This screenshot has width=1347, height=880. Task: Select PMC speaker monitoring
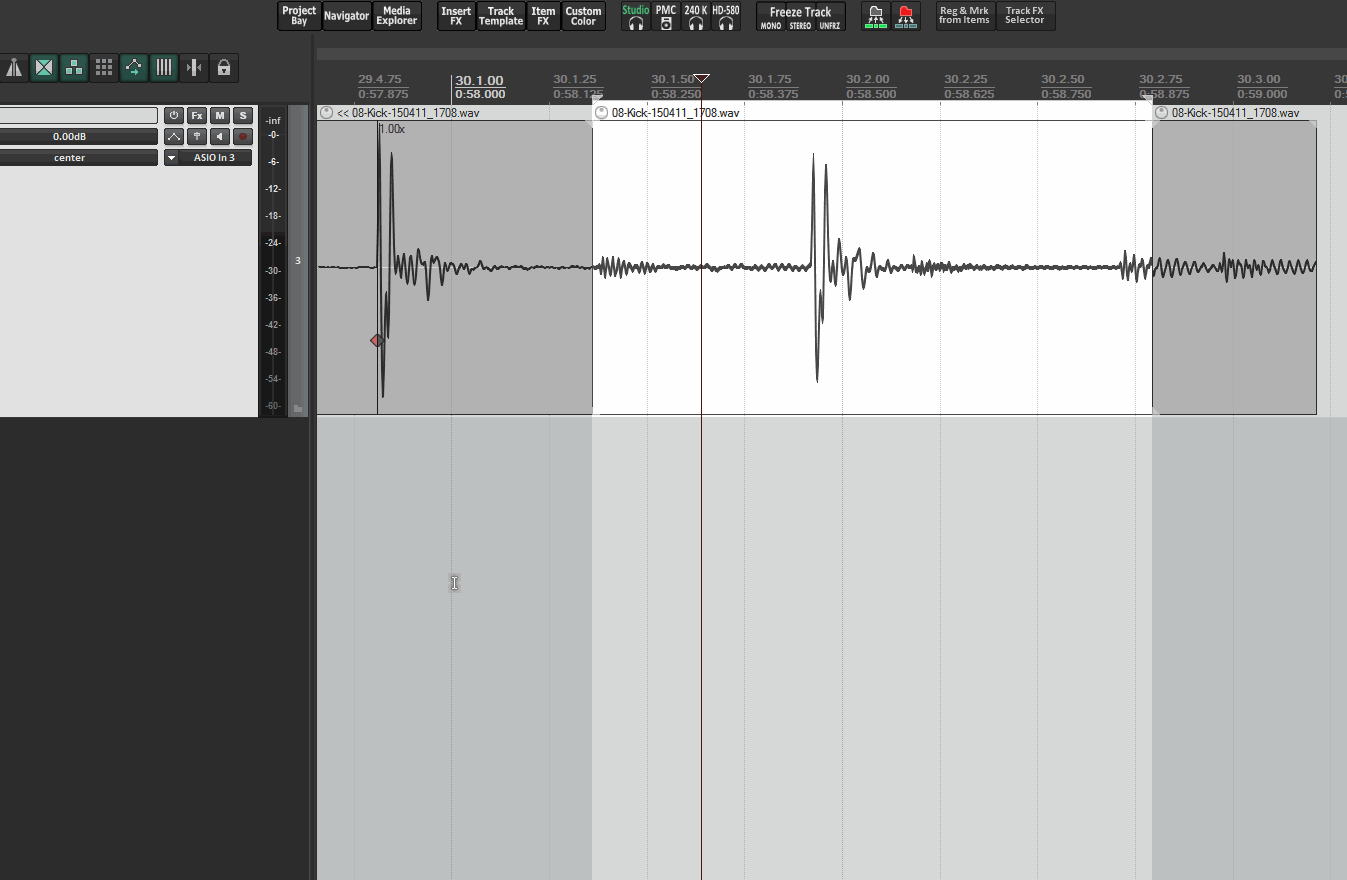coord(666,16)
